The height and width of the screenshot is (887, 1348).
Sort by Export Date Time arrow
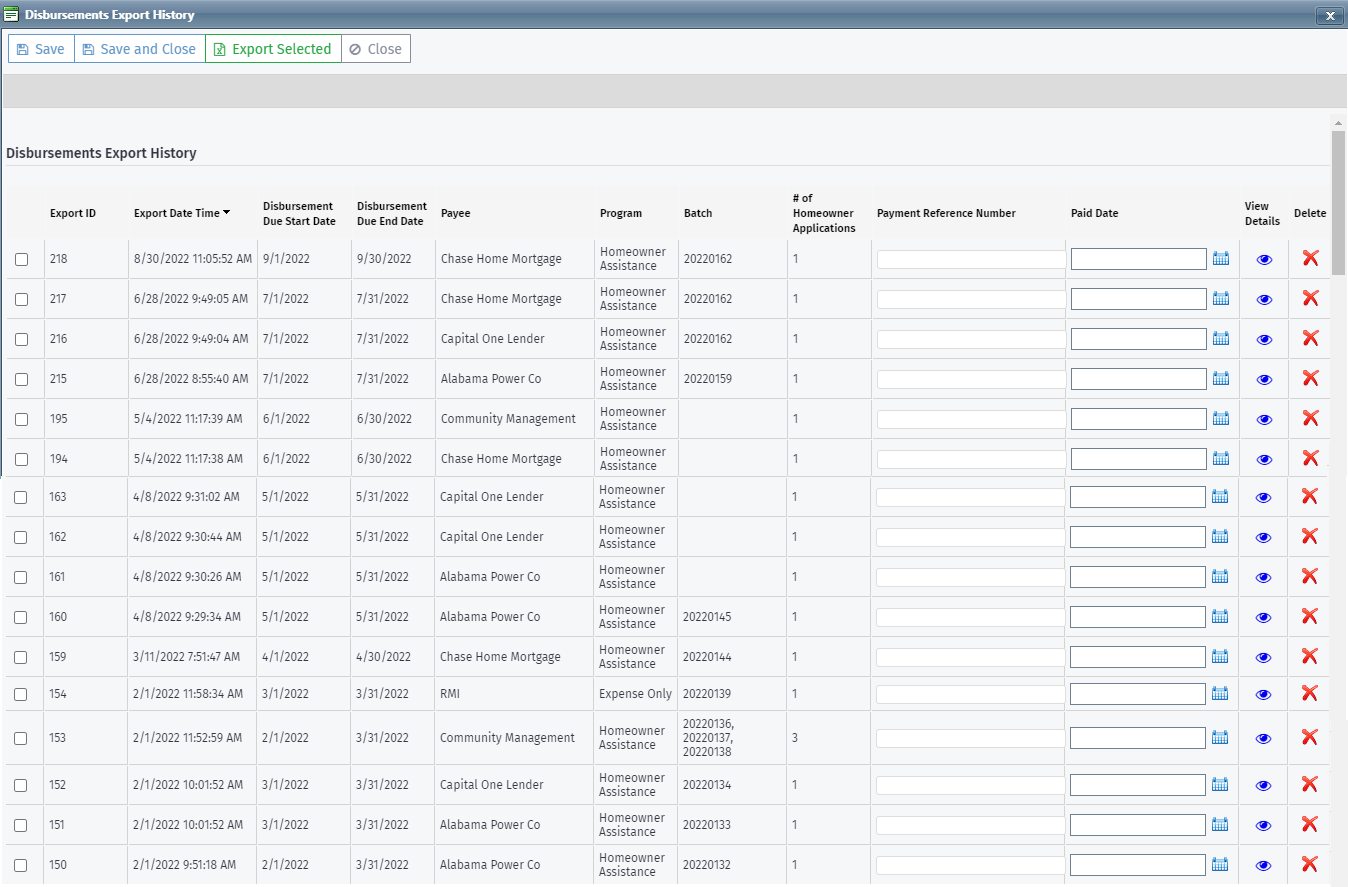pos(227,213)
